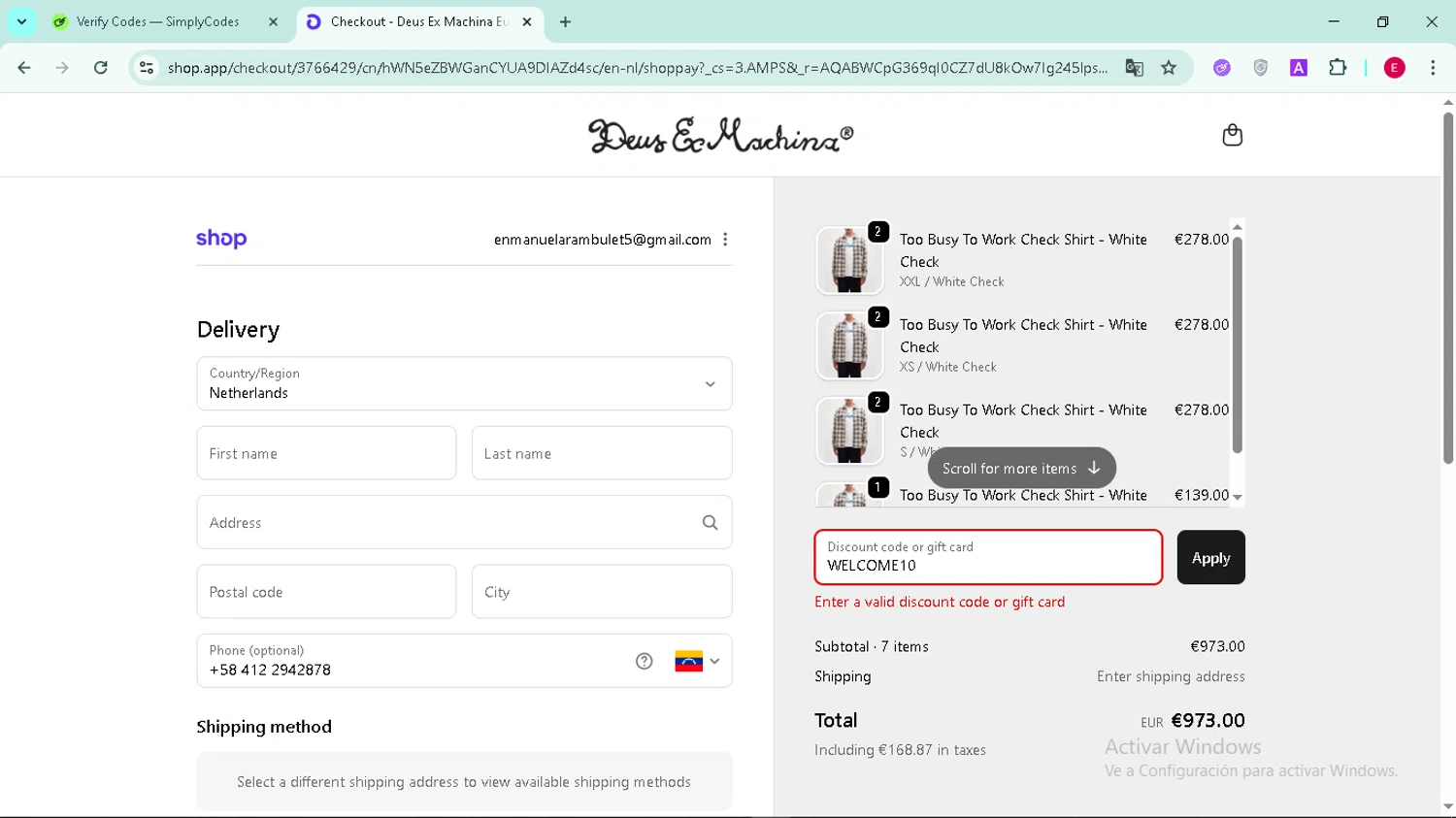Click the Discount code or gift card field

(988, 558)
